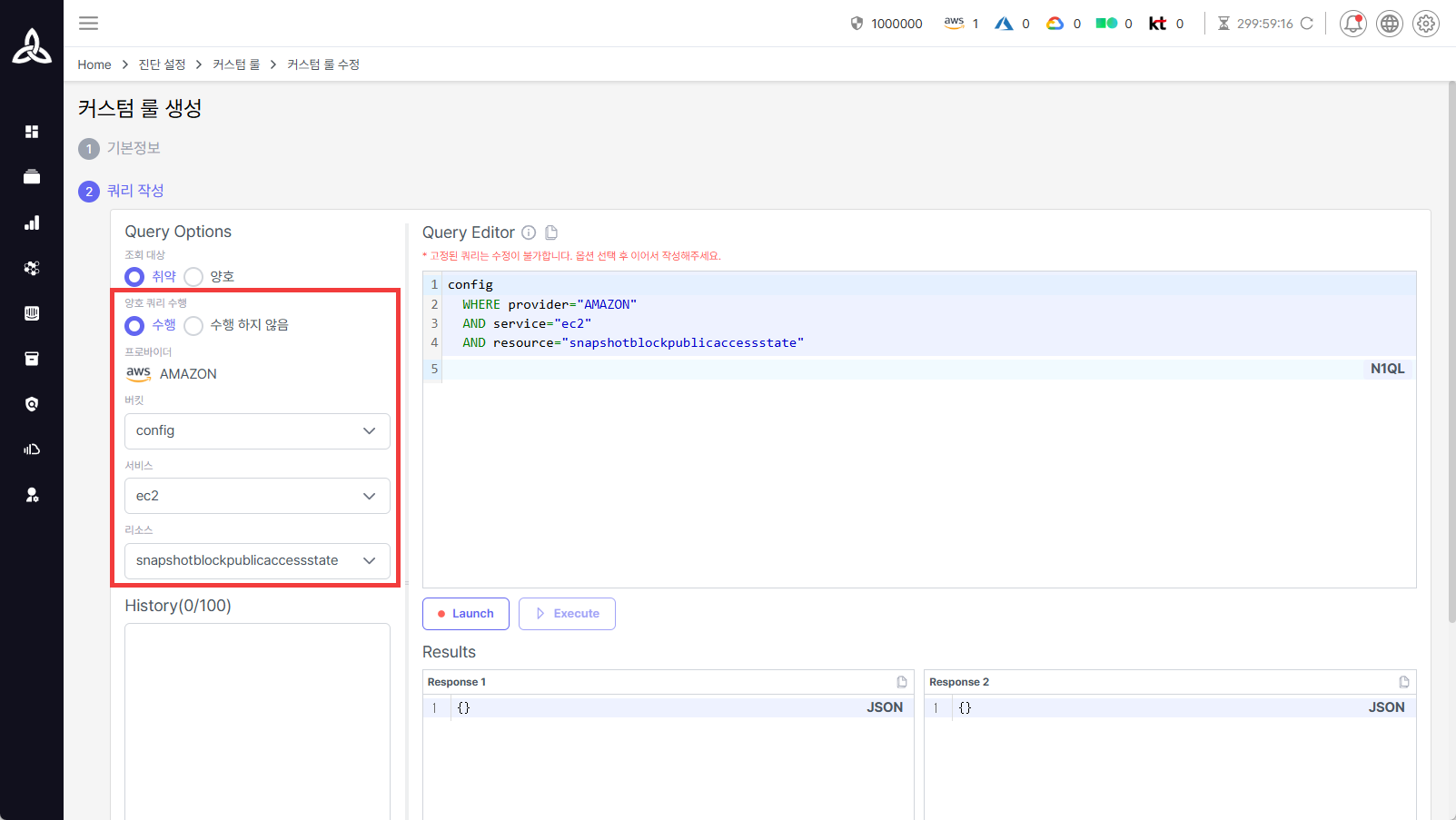The height and width of the screenshot is (820, 1456).
Task: Copy the Query Editor contents
Action: pyautogui.click(x=551, y=232)
